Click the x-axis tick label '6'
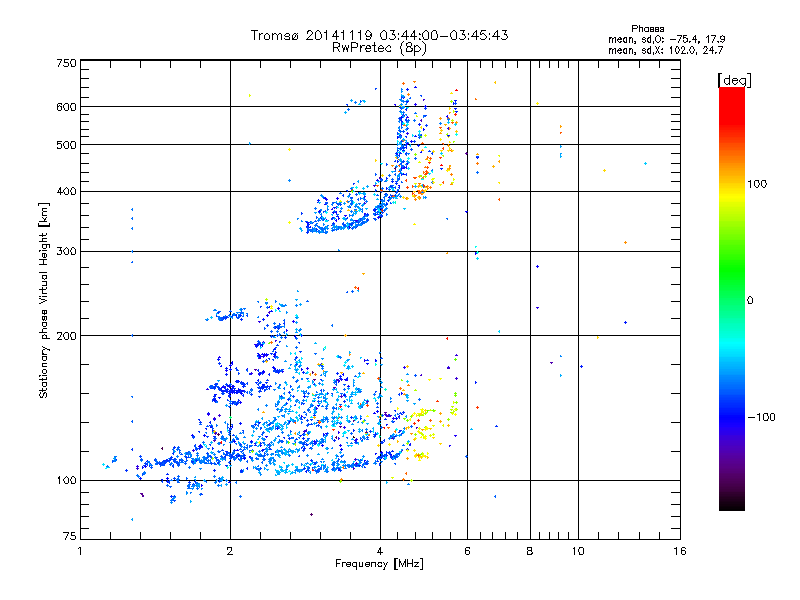Viewport: 800px width, 600px height. click(x=467, y=551)
